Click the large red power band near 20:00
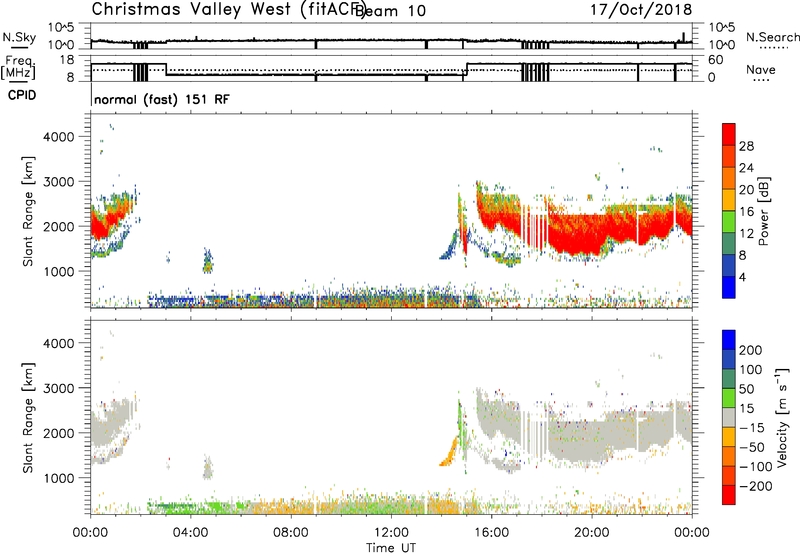800x554 pixels. point(582,234)
